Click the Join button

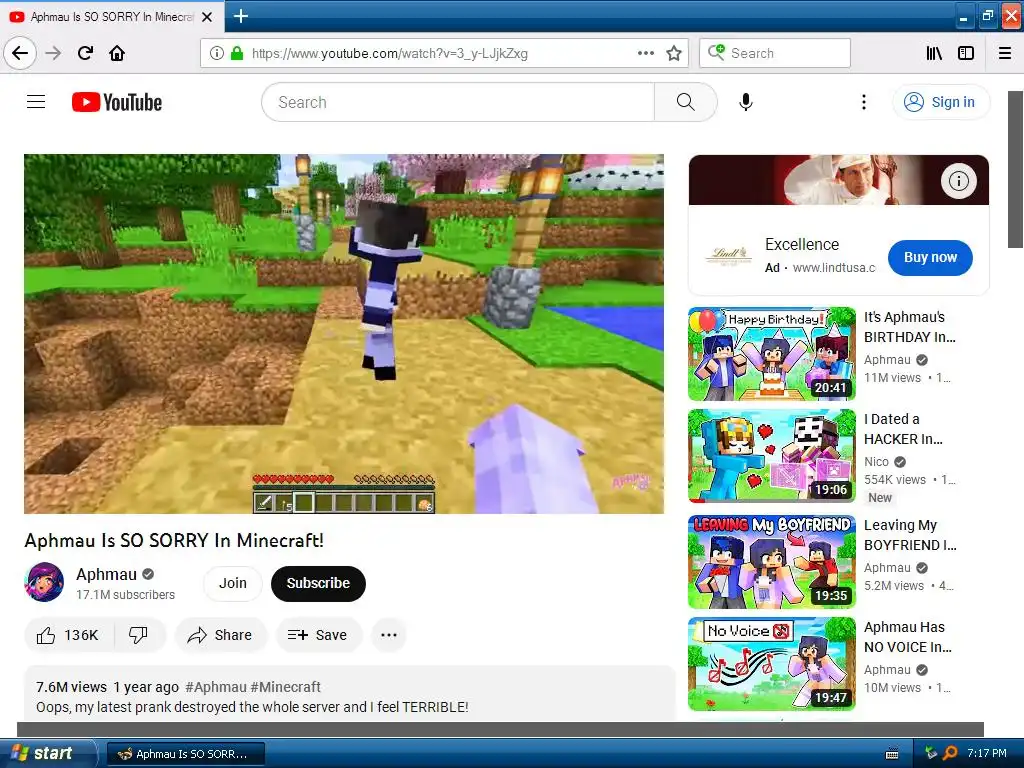pyautogui.click(x=232, y=583)
